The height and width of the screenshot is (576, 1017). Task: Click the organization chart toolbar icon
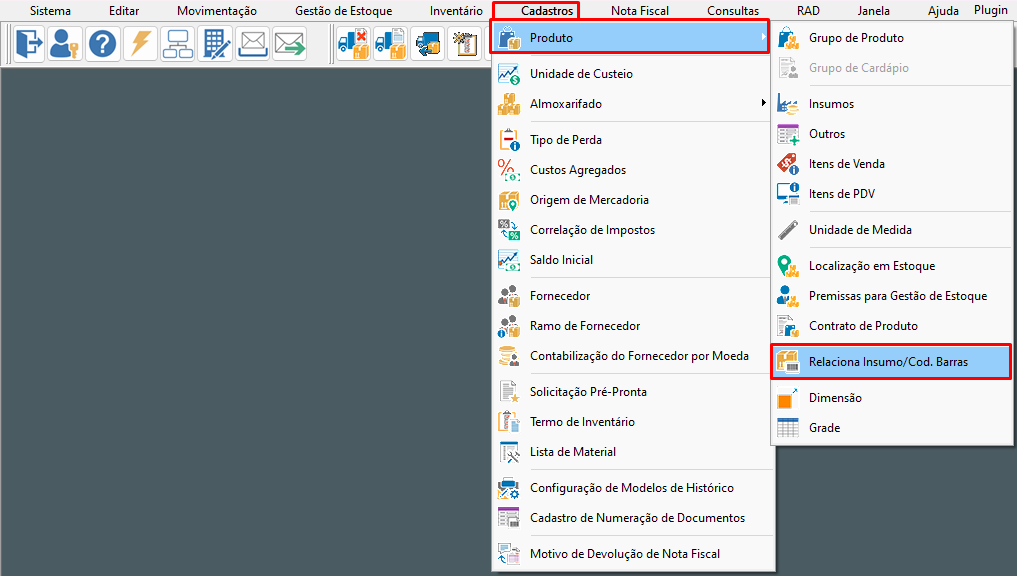(x=178, y=44)
